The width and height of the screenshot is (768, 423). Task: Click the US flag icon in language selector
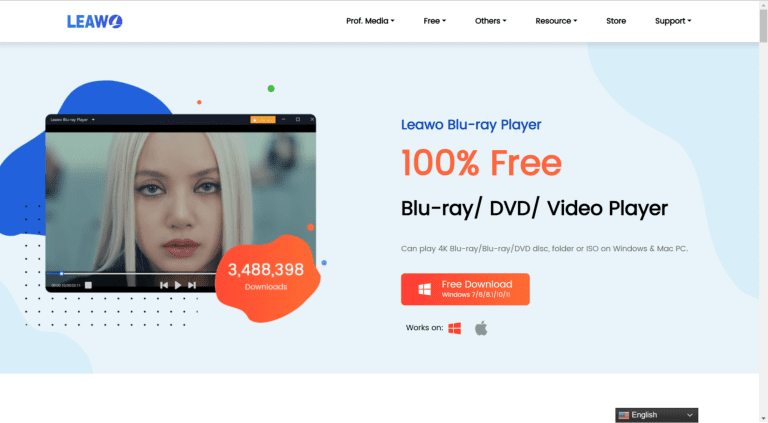click(624, 415)
